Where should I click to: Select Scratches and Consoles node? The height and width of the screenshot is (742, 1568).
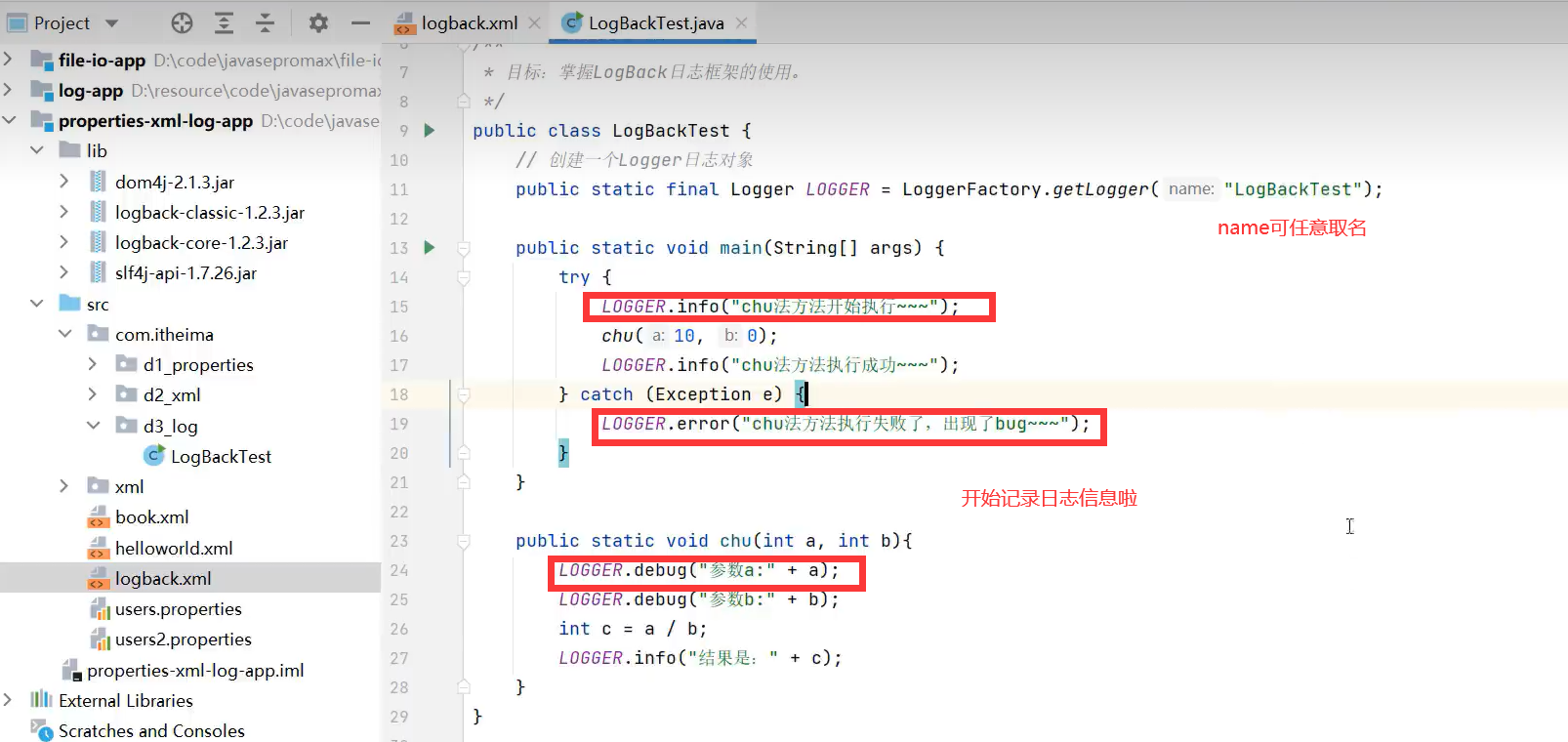151,730
